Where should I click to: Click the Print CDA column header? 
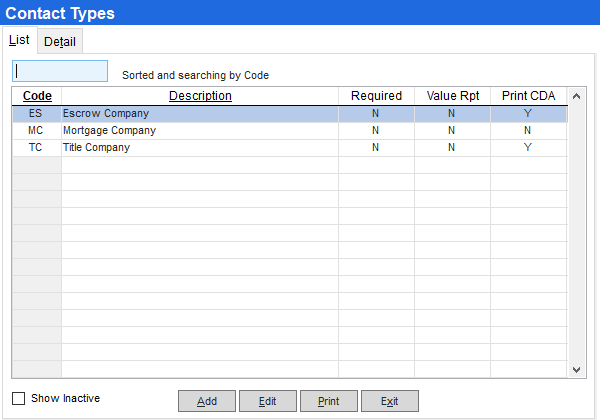pos(528,96)
